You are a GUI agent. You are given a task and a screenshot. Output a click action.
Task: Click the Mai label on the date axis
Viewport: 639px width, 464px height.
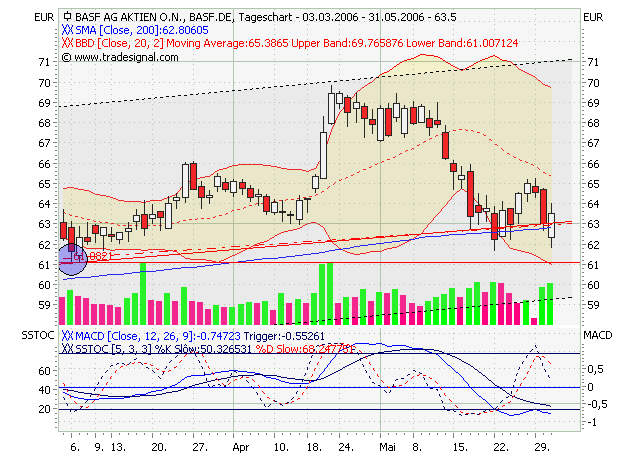pos(386,450)
